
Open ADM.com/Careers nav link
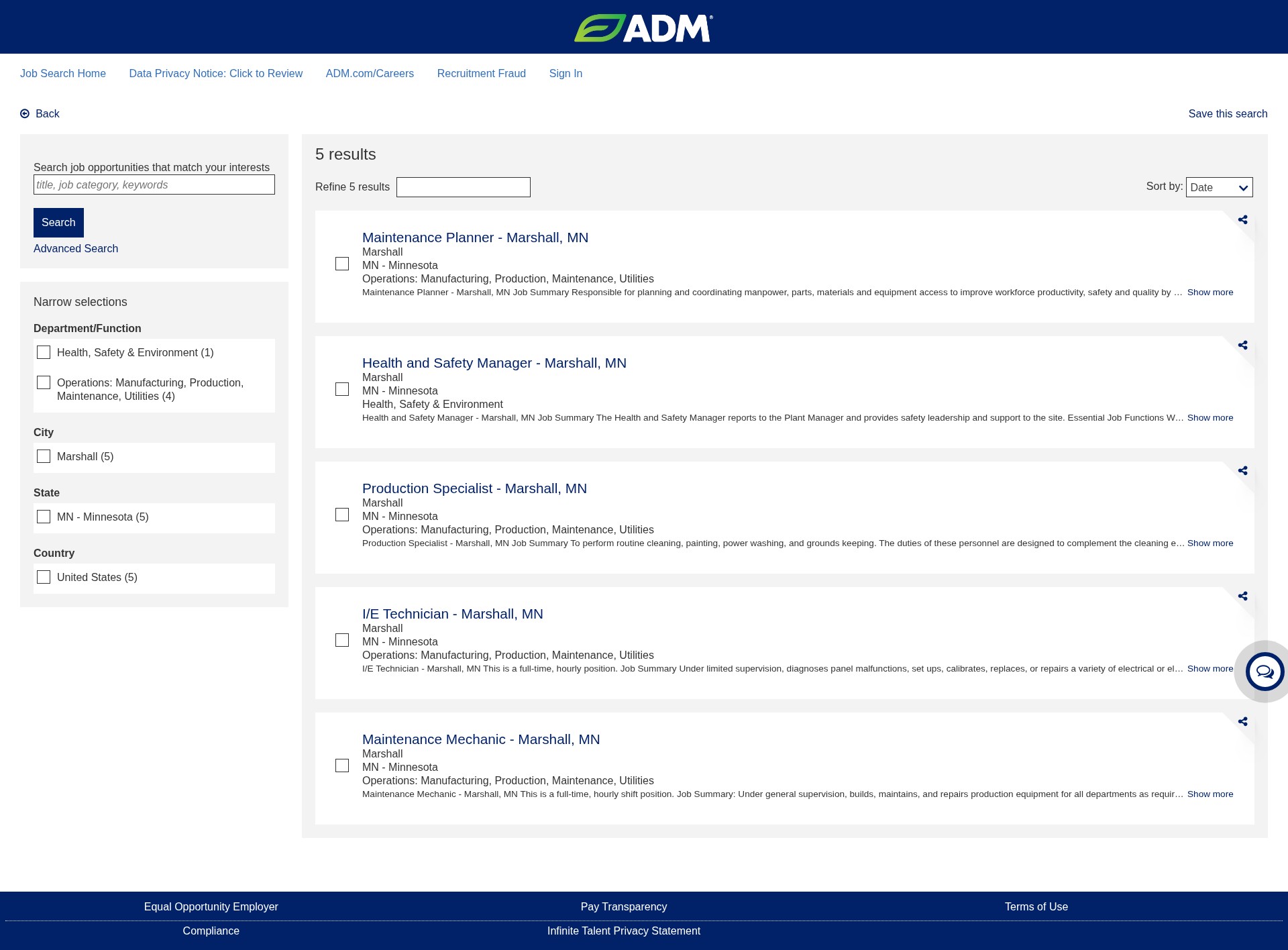[x=370, y=74]
